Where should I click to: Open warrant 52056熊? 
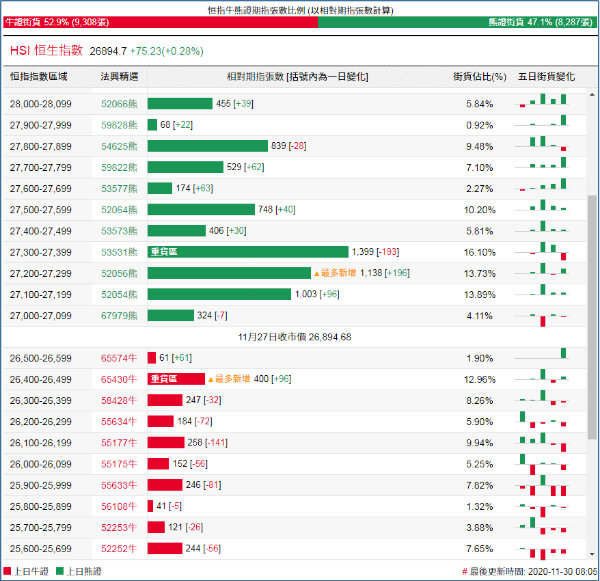click(x=119, y=273)
